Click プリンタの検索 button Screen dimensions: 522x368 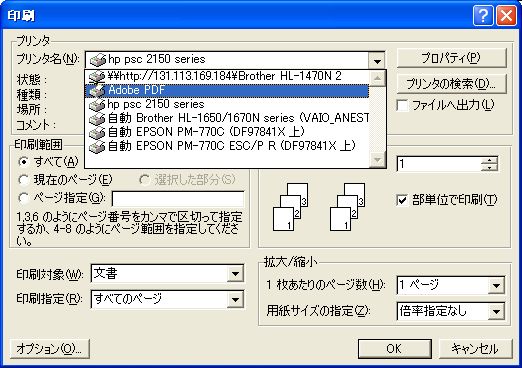(x=451, y=84)
